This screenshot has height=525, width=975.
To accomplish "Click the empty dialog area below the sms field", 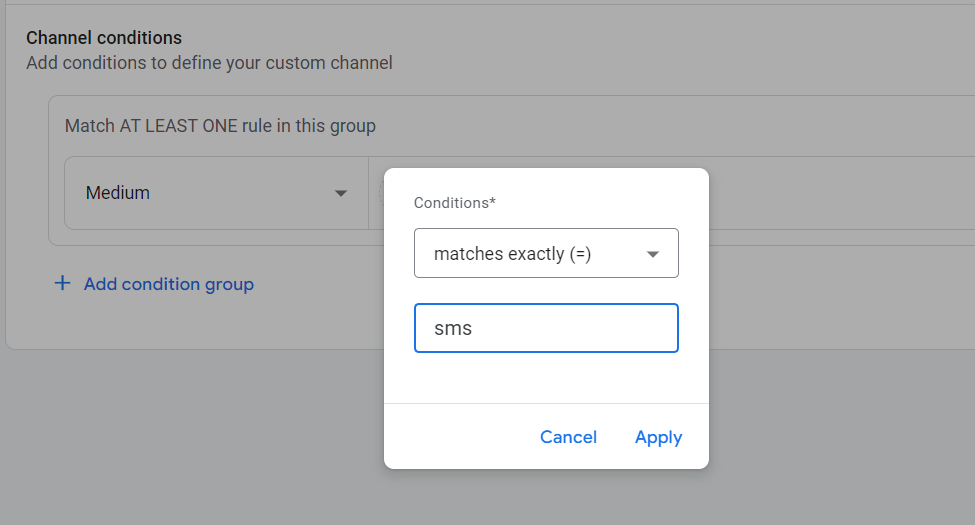I will pos(546,378).
